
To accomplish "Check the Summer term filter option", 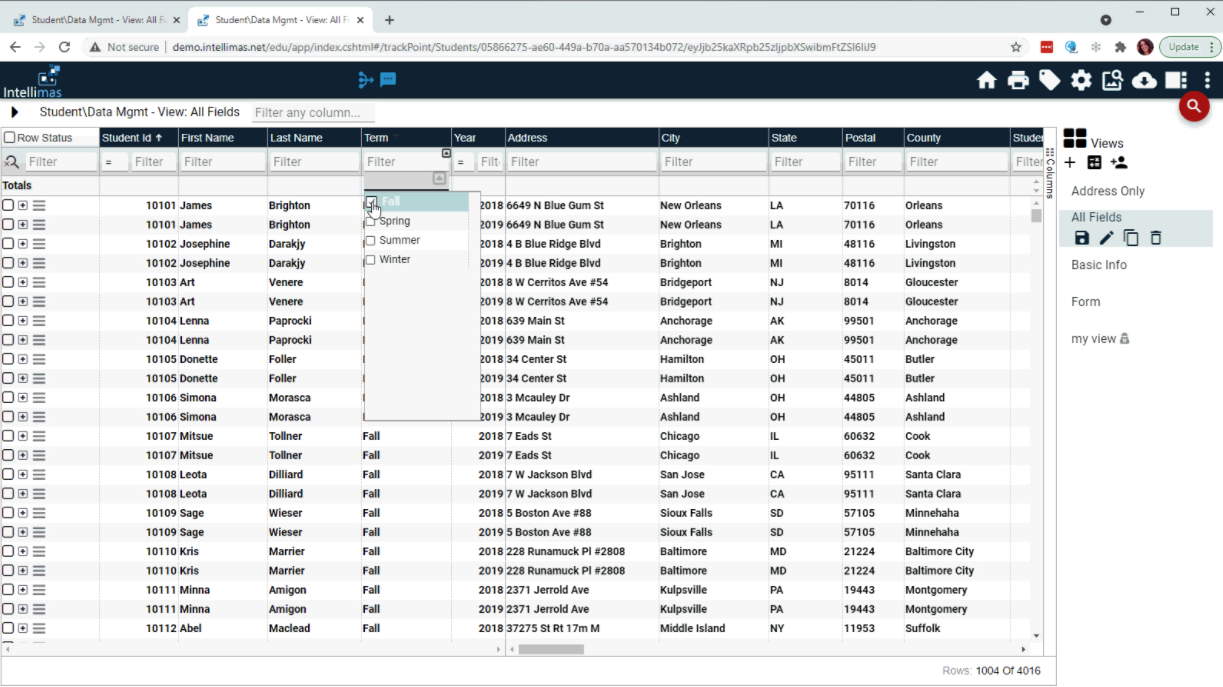I will pos(371,240).
